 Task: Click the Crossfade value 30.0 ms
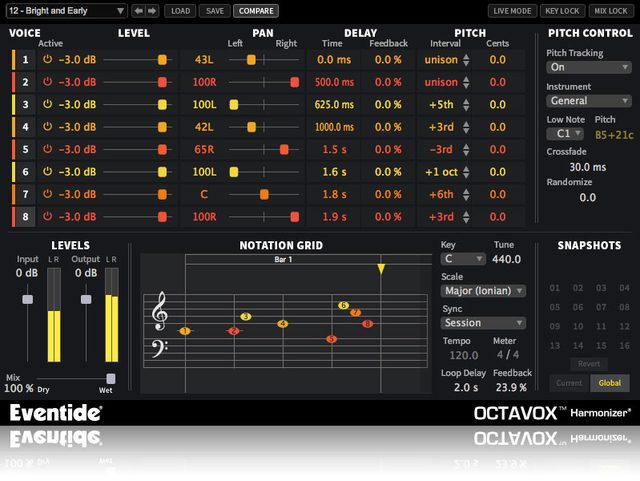(x=588, y=167)
